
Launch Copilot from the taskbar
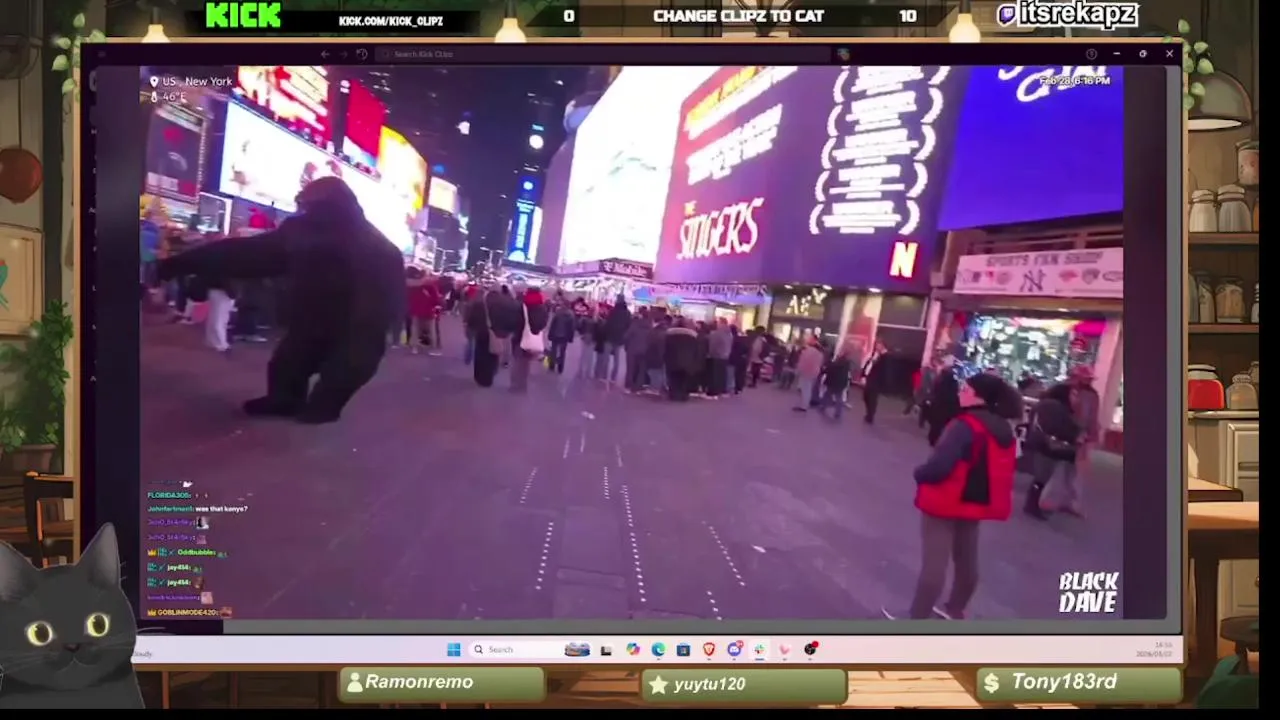click(x=632, y=650)
